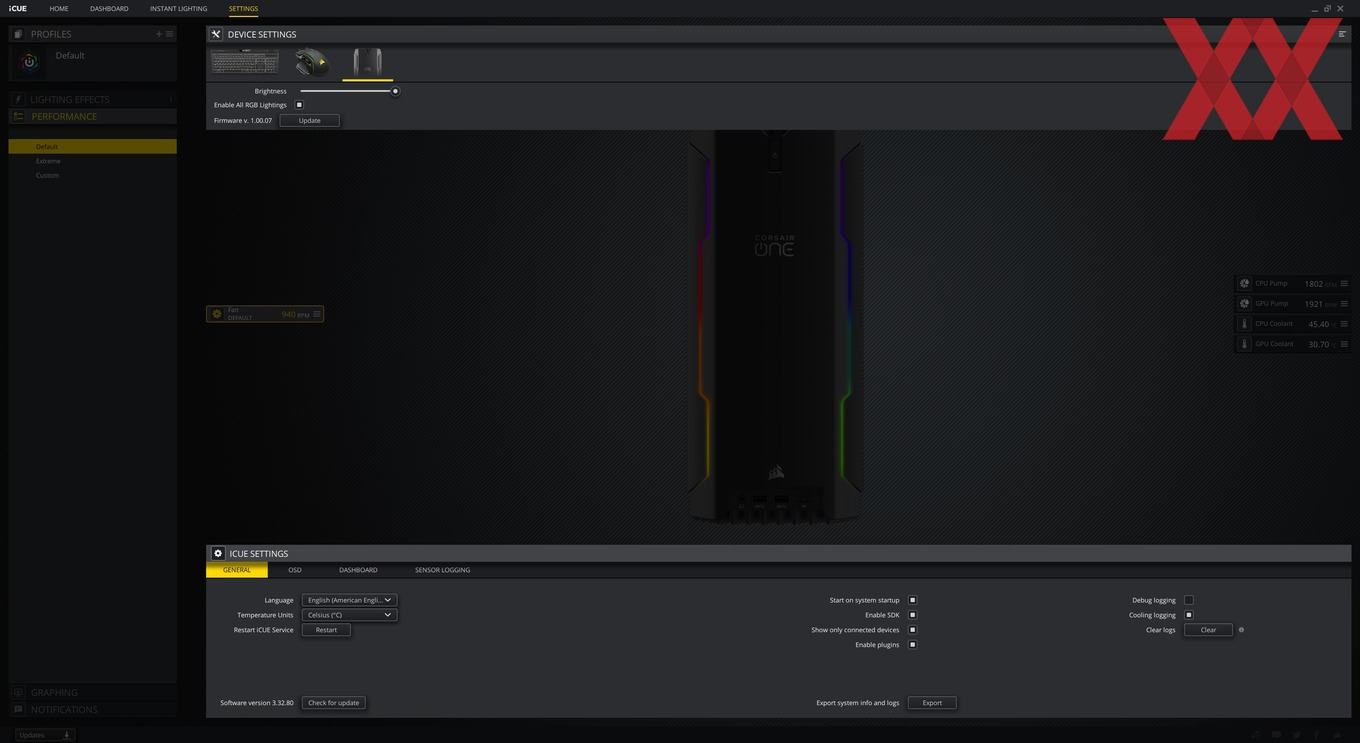Select the Extreme performance preset
This screenshot has height=743, width=1360.
48,161
